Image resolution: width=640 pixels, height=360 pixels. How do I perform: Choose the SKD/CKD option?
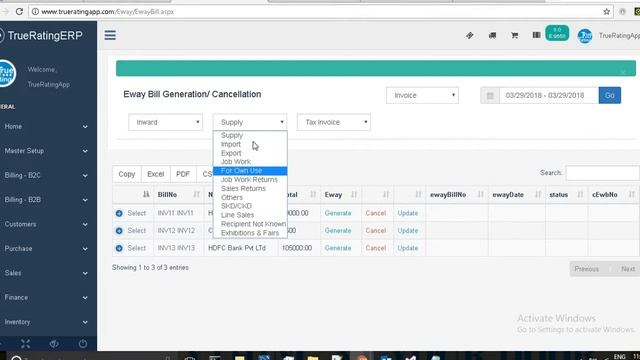point(250,206)
